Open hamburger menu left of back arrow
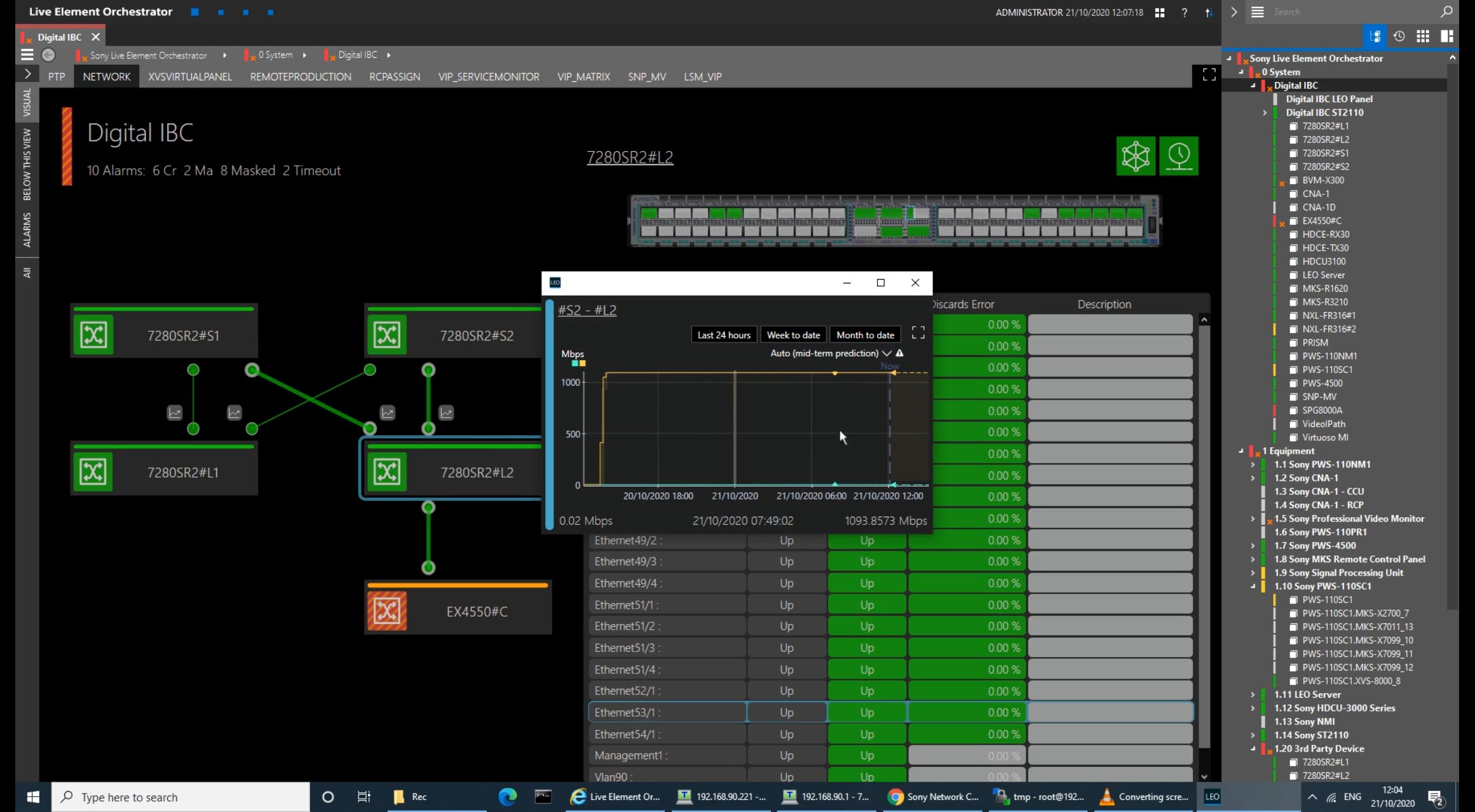 pos(27,55)
